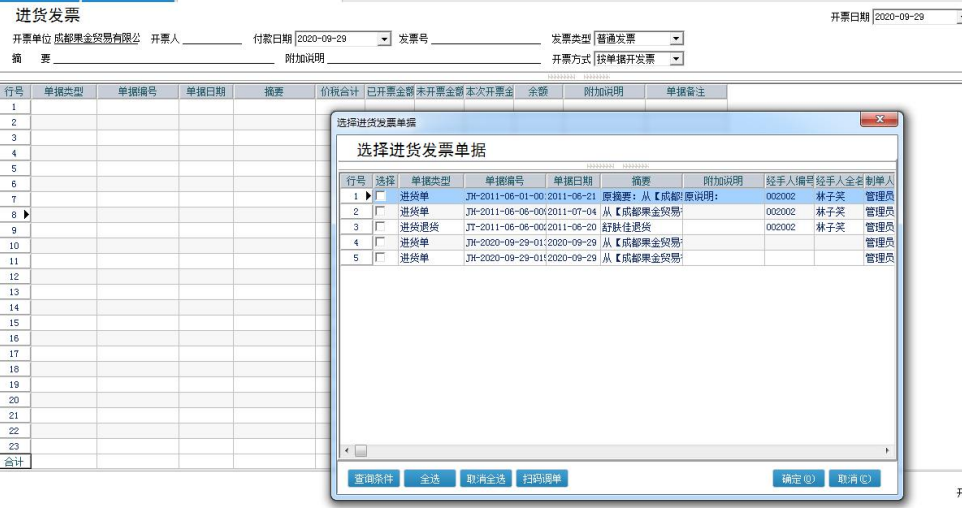Check the selection box in dialog row 5
Screen dimensions: 962x508
tap(380, 258)
